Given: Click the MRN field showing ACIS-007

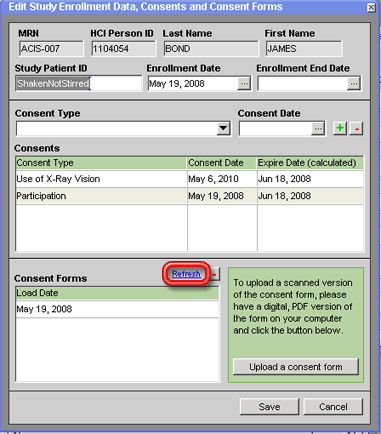Looking at the screenshot, I should (x=51, y=49).
